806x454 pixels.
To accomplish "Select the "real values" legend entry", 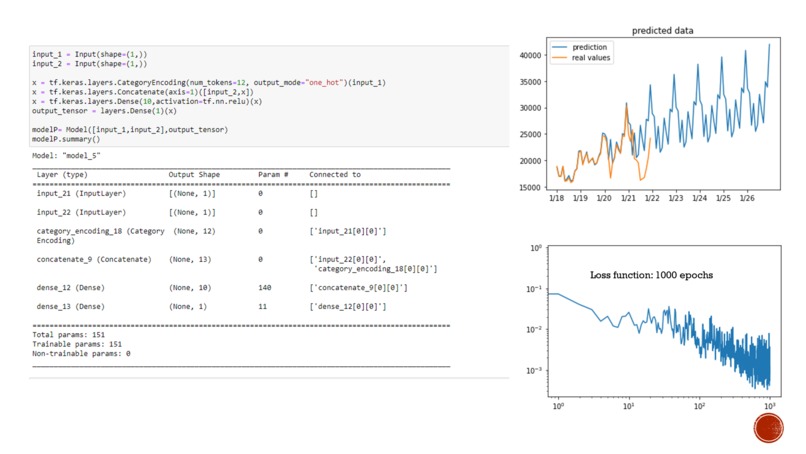I will (591, 58).
